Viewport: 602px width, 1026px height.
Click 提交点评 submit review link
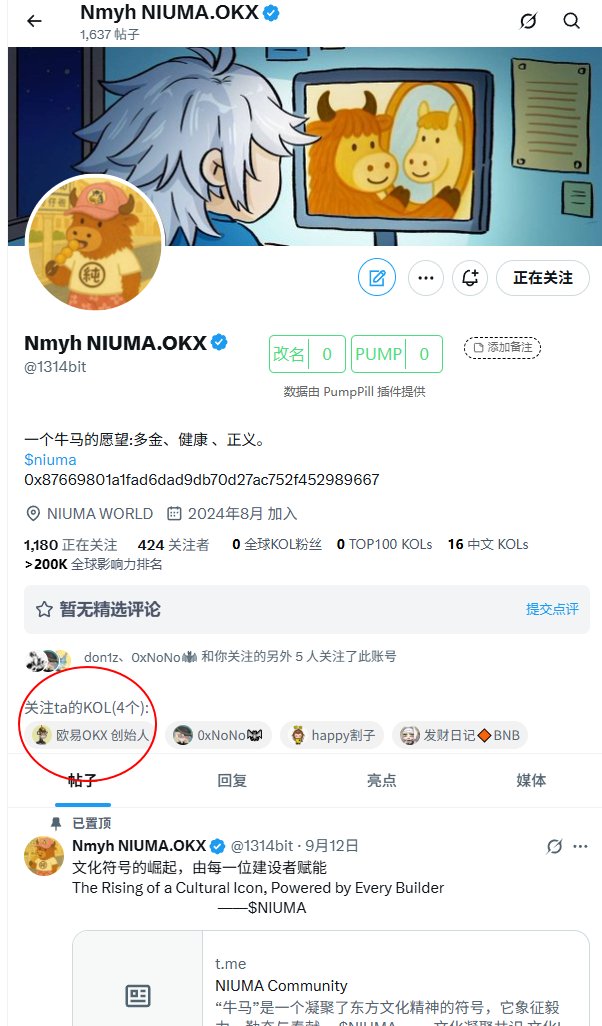click(x=552, y=609)
